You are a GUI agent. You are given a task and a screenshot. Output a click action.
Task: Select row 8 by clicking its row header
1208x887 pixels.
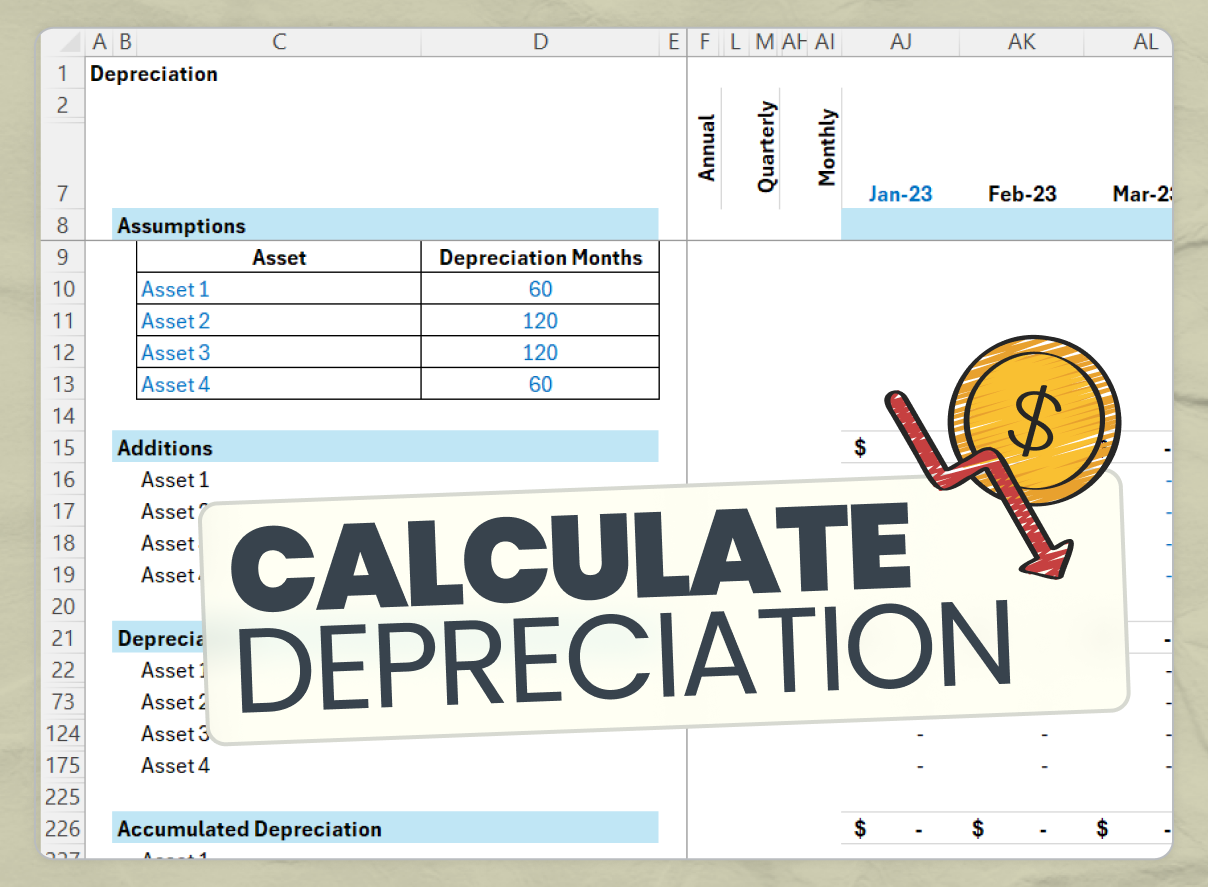(x=63, y=225)
